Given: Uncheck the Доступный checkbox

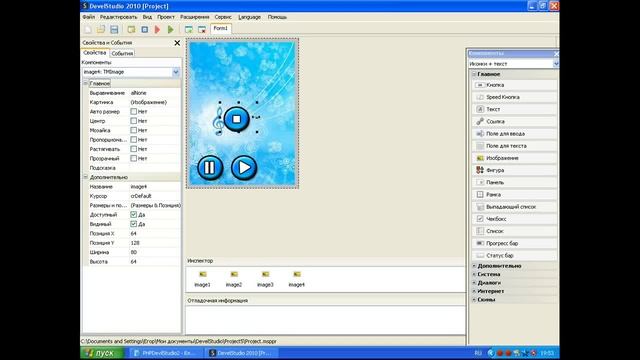Looking at the screenshot, I should coord(133,215).
